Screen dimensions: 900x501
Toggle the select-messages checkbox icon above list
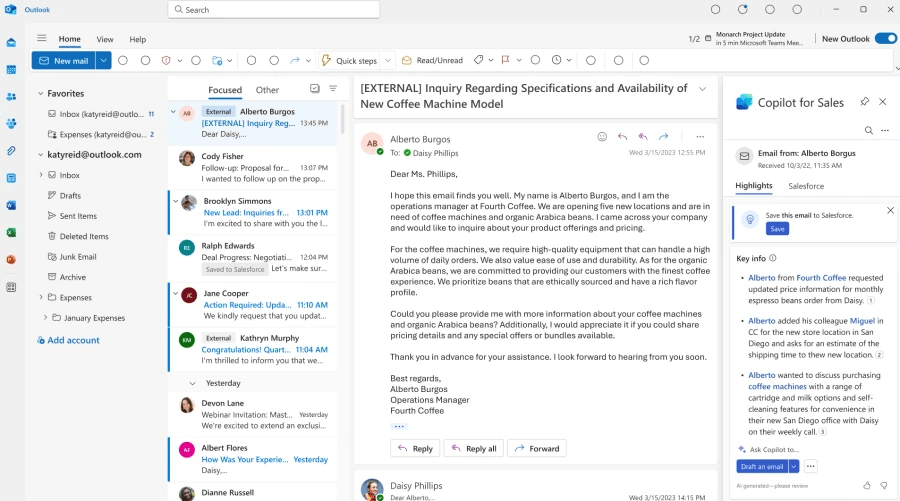[x=315, y=89]
